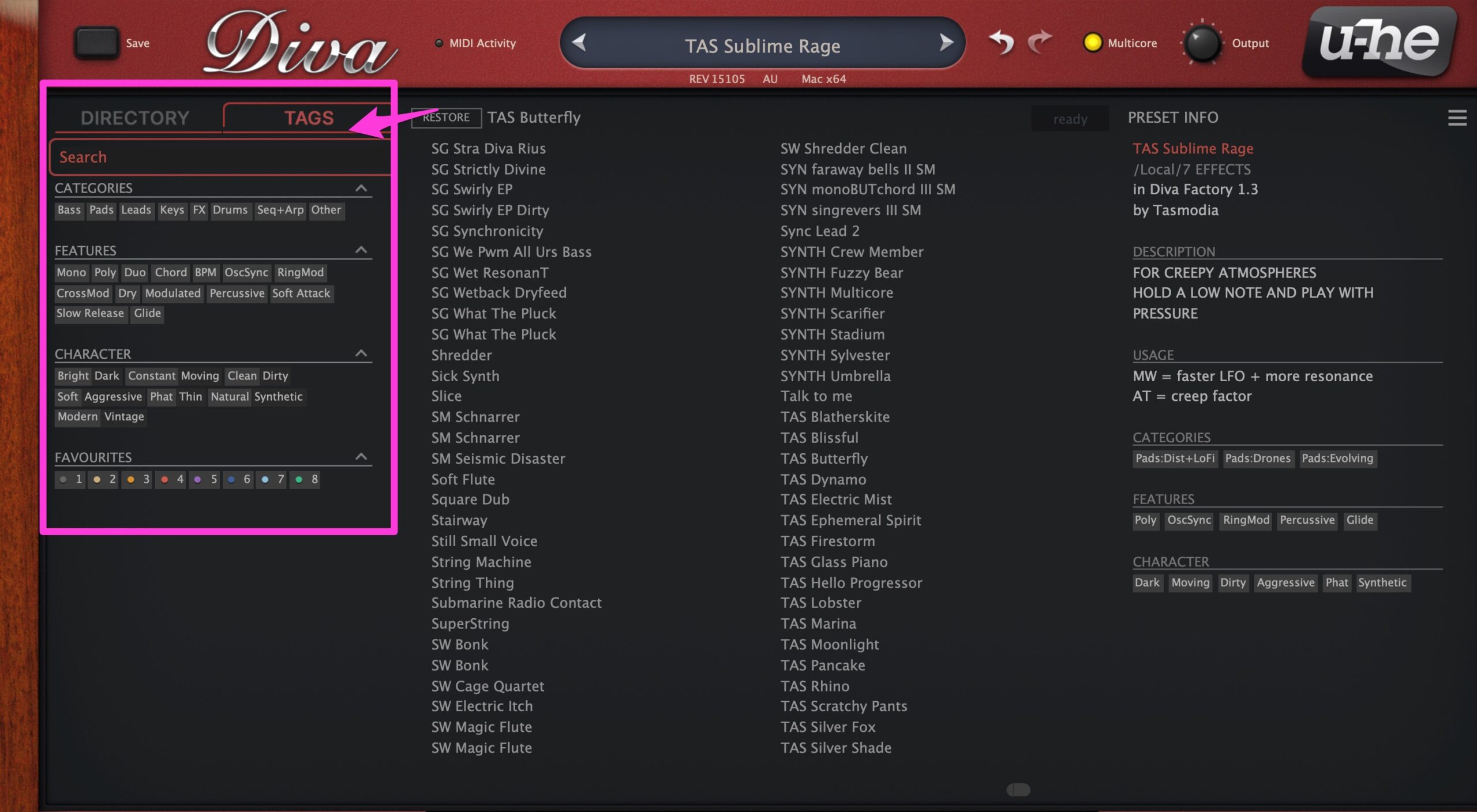Click the Restore button
1477x812 pixels.
click(446, 117)
